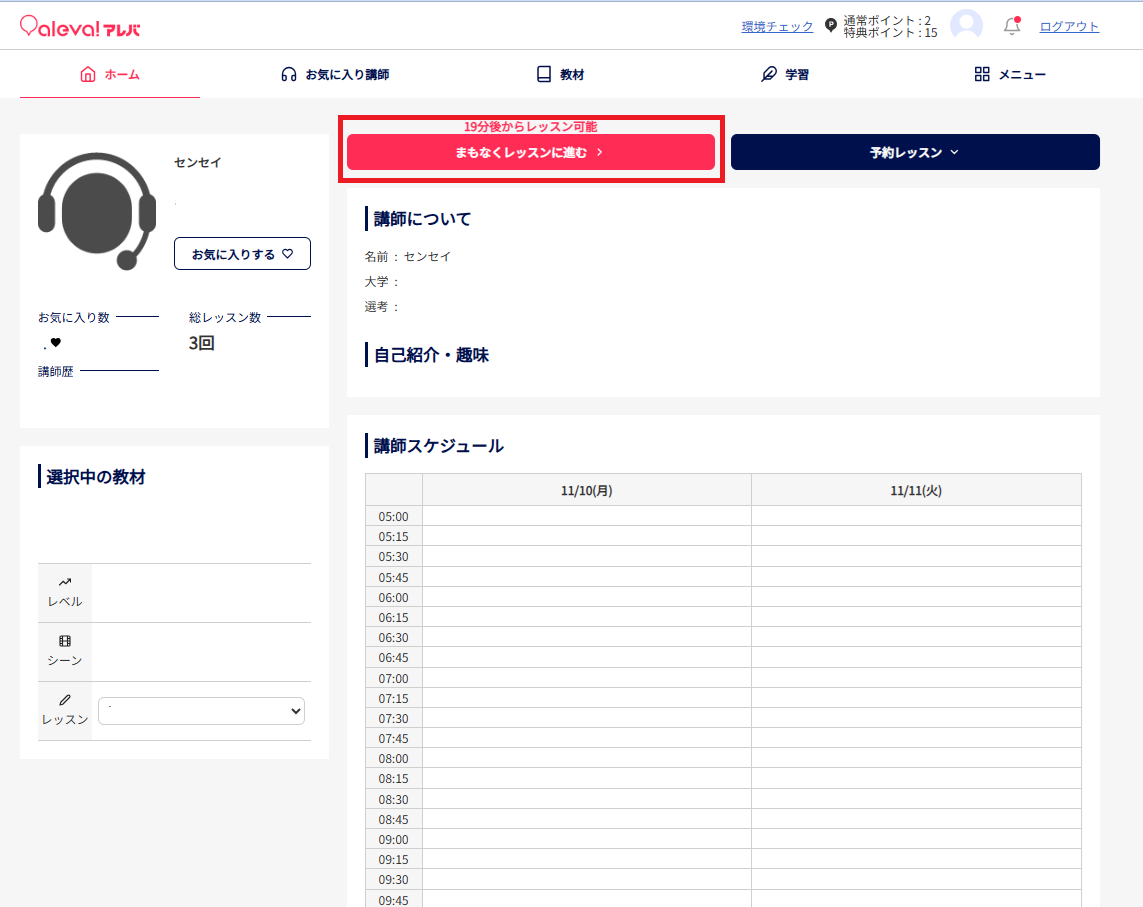Open the ホーム tab
This screenshot has width=1143, height=907.
(x=110, y=74)
